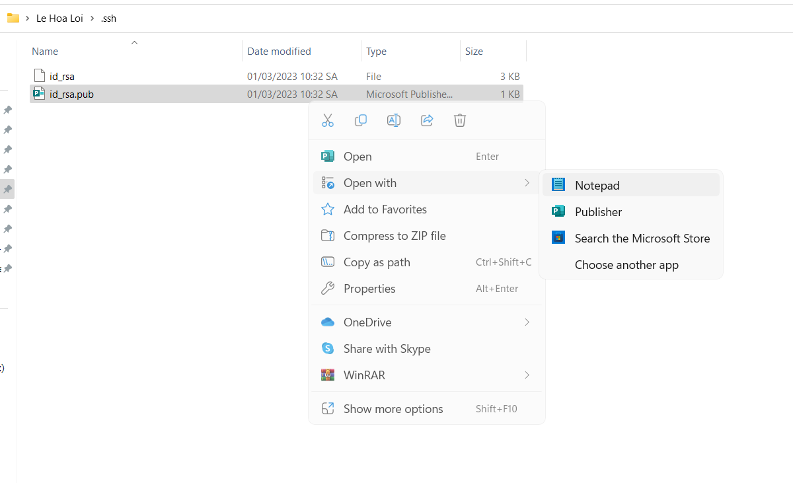
Task: Click the Rename icon in context menu
Action: pos(393,121)
